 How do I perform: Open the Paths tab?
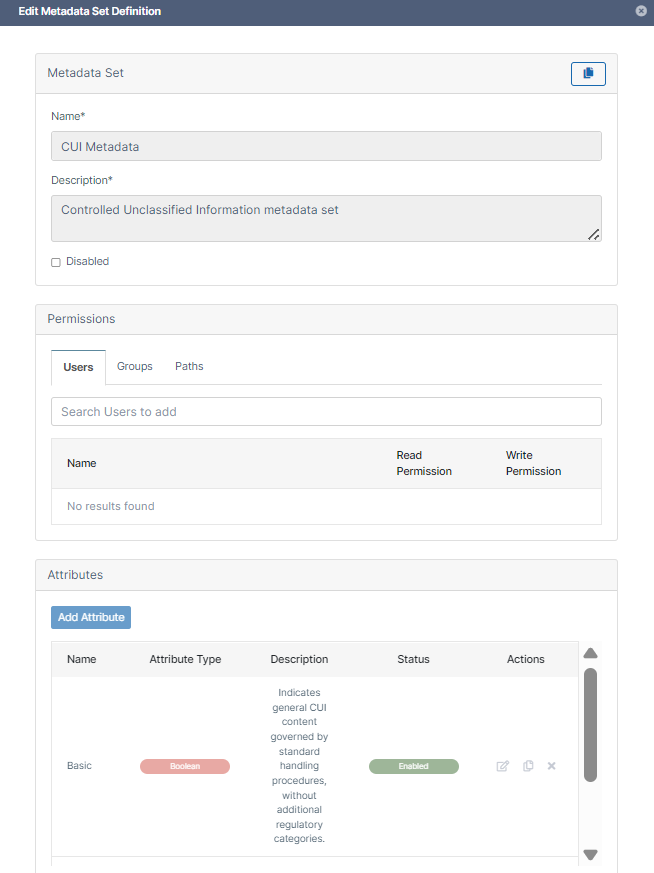coord(189,367)
